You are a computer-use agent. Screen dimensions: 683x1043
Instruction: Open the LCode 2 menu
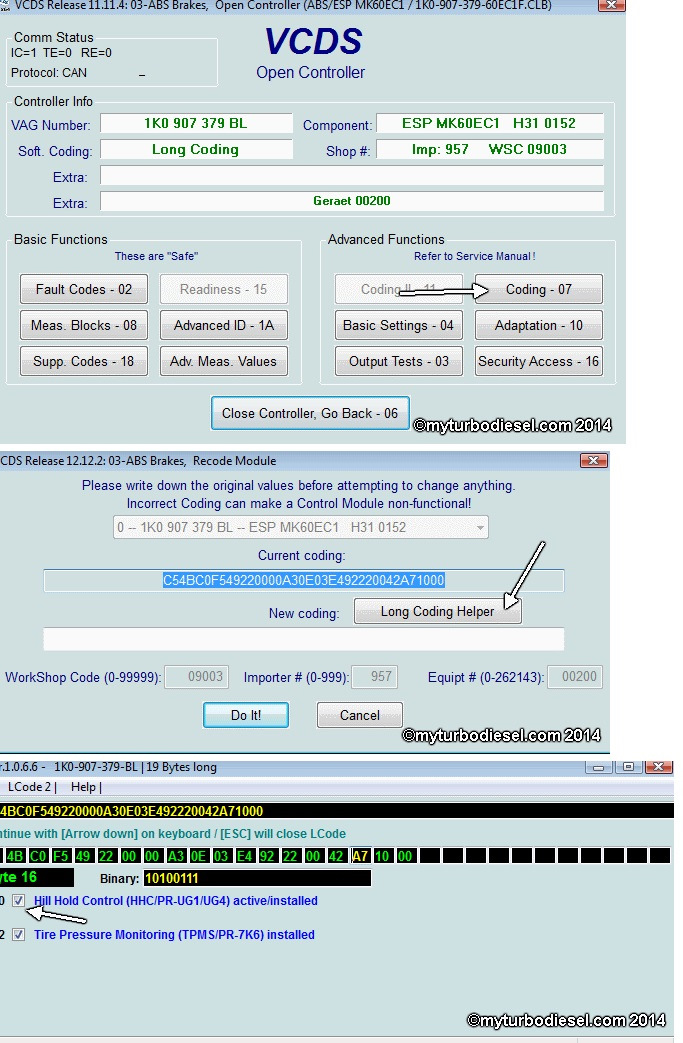[x=31, y=787]
